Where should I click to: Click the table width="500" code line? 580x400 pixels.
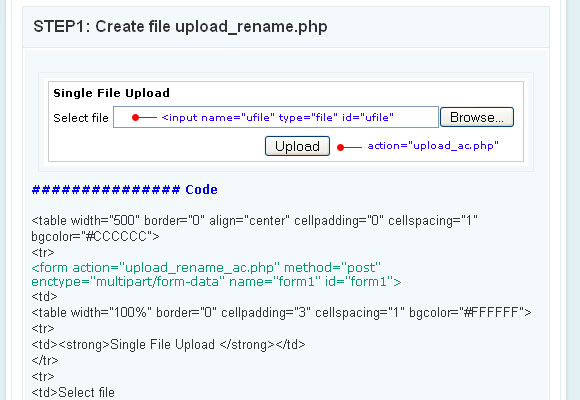[x=254, y=221]
